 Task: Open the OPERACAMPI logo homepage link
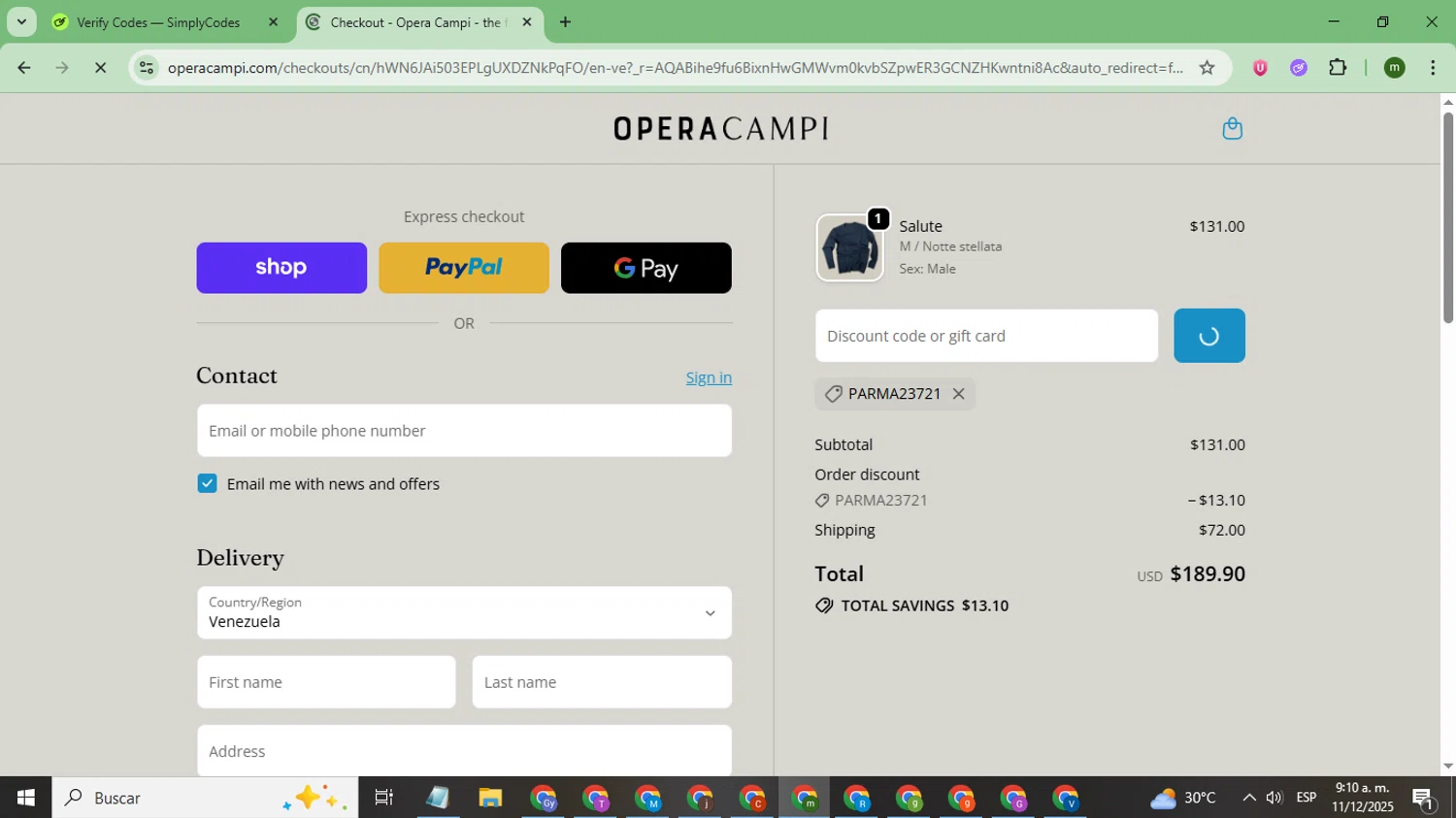(720, 129)
